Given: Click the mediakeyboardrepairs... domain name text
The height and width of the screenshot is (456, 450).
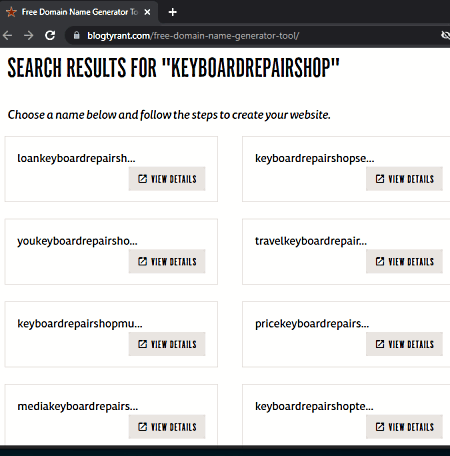Looking at the screenshot, I should pyautogui.click(x=78, y=407).
